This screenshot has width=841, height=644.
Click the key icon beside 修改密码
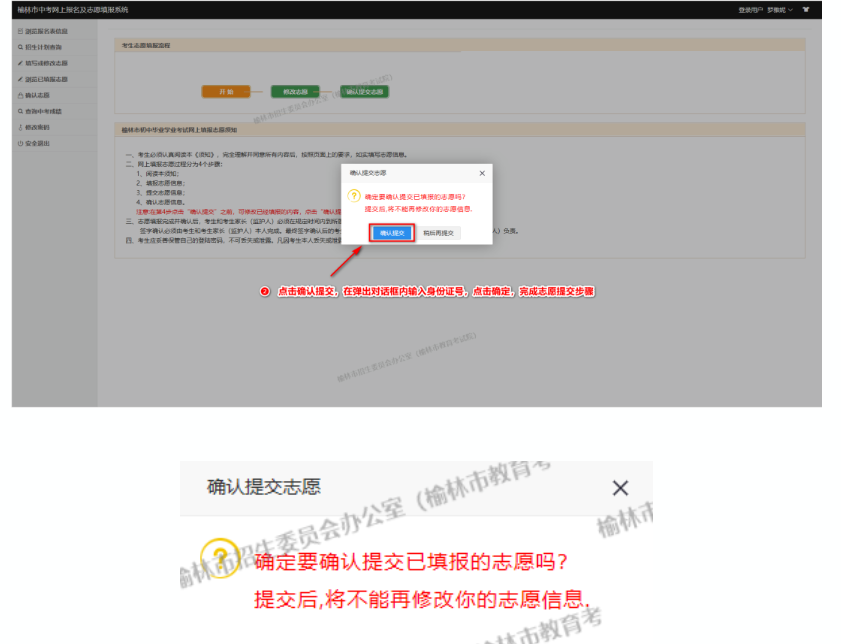(x=20, y=127)
